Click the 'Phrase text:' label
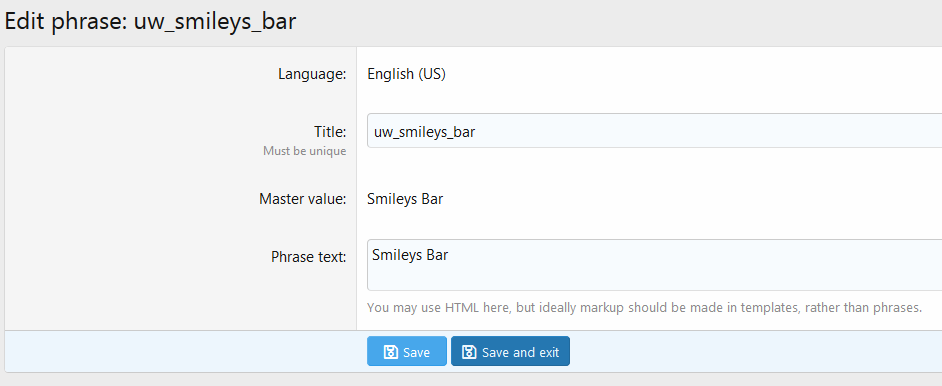The height and width of the screenshot is (386, 942). (309, 257)
